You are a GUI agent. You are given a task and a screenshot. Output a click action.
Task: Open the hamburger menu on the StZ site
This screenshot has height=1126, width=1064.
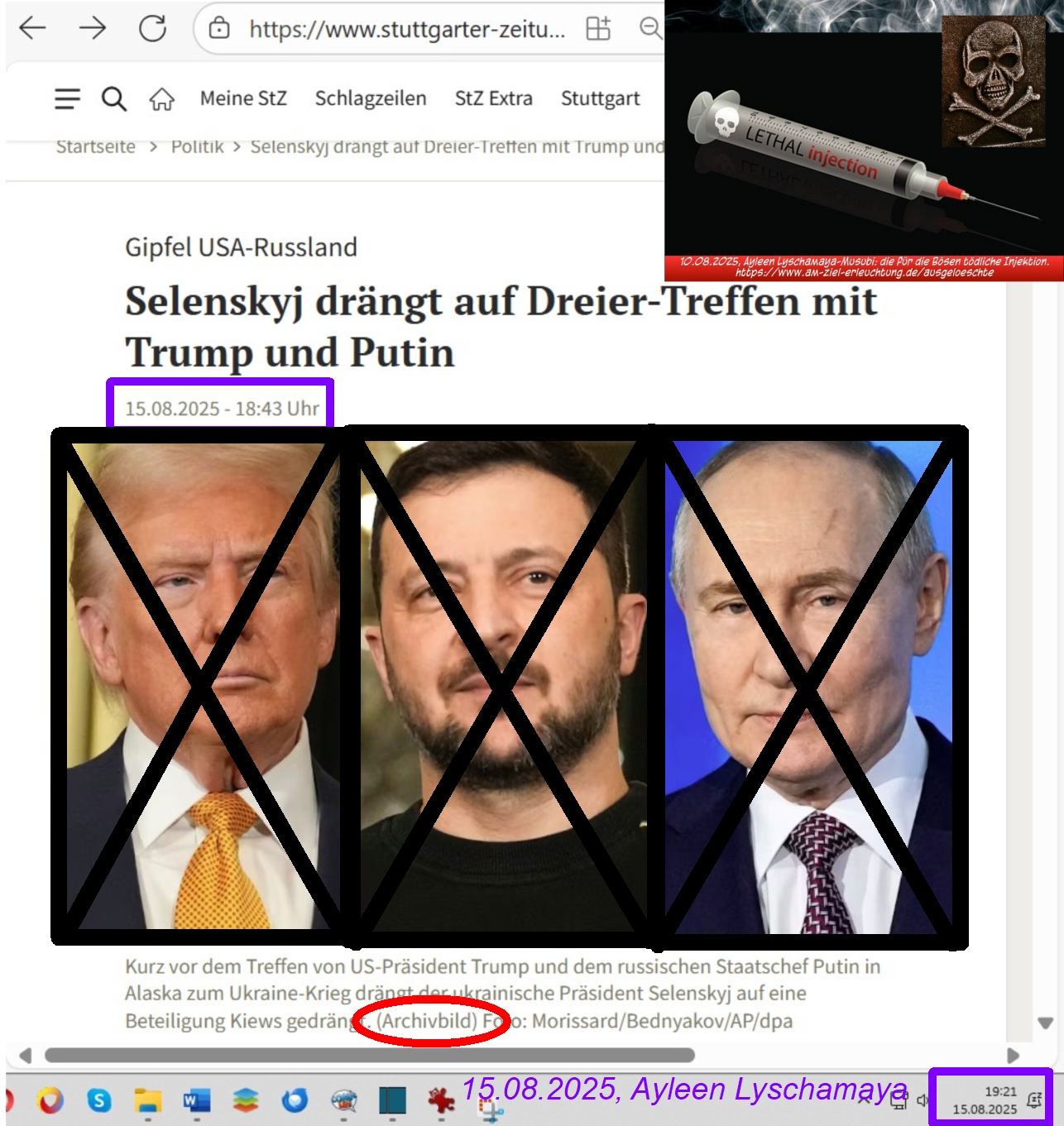coord(68,99)
